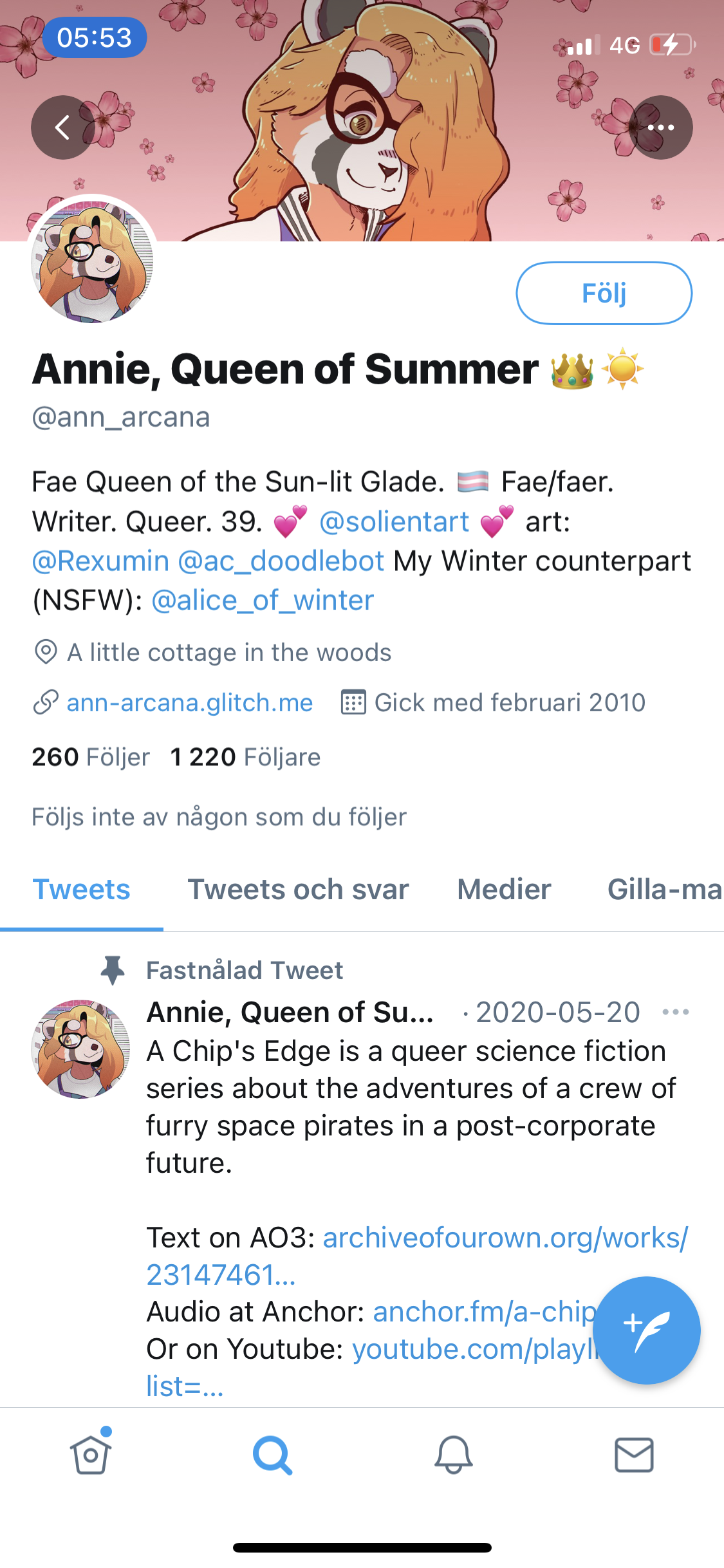Screen dimensions: 724x1568
Task: View the 260 Följer list
Action: pyautogui.click(x=91, y=757)
